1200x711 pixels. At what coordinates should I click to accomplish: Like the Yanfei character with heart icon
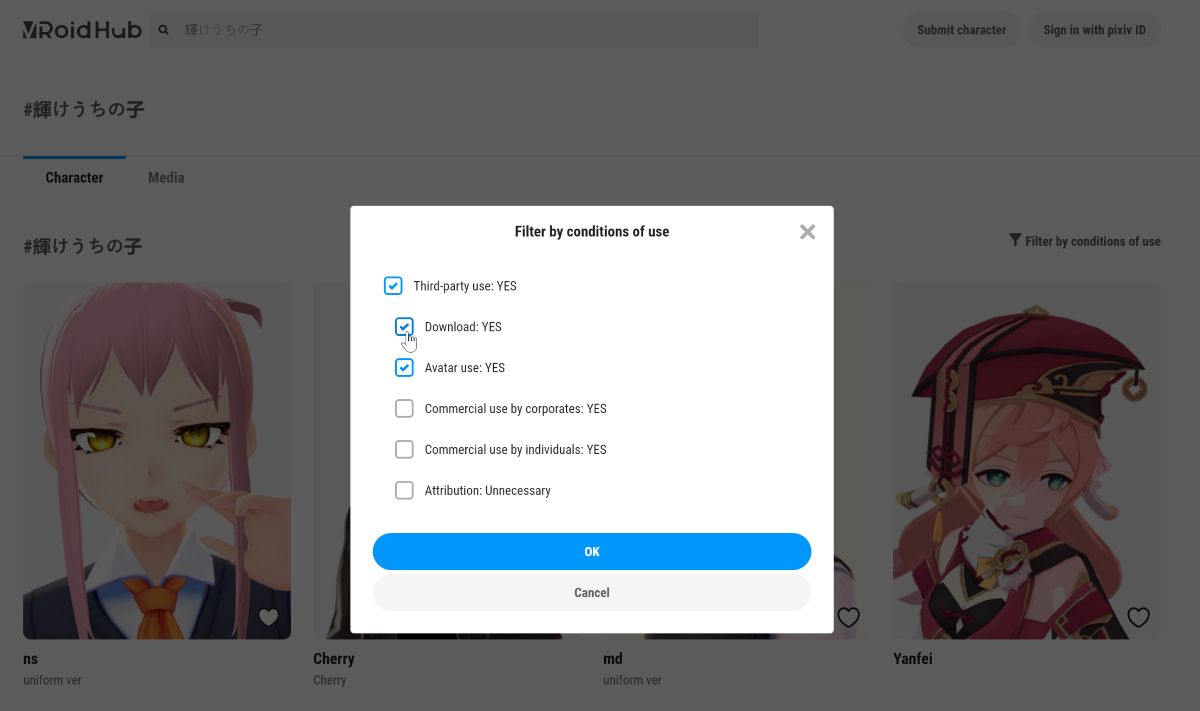coord(1138,617)
